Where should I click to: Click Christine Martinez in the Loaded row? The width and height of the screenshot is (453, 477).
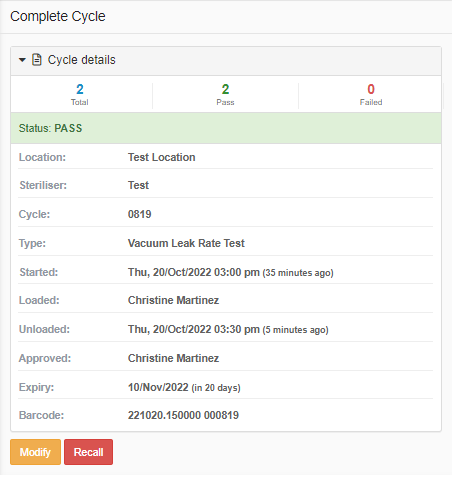point(173,300)
